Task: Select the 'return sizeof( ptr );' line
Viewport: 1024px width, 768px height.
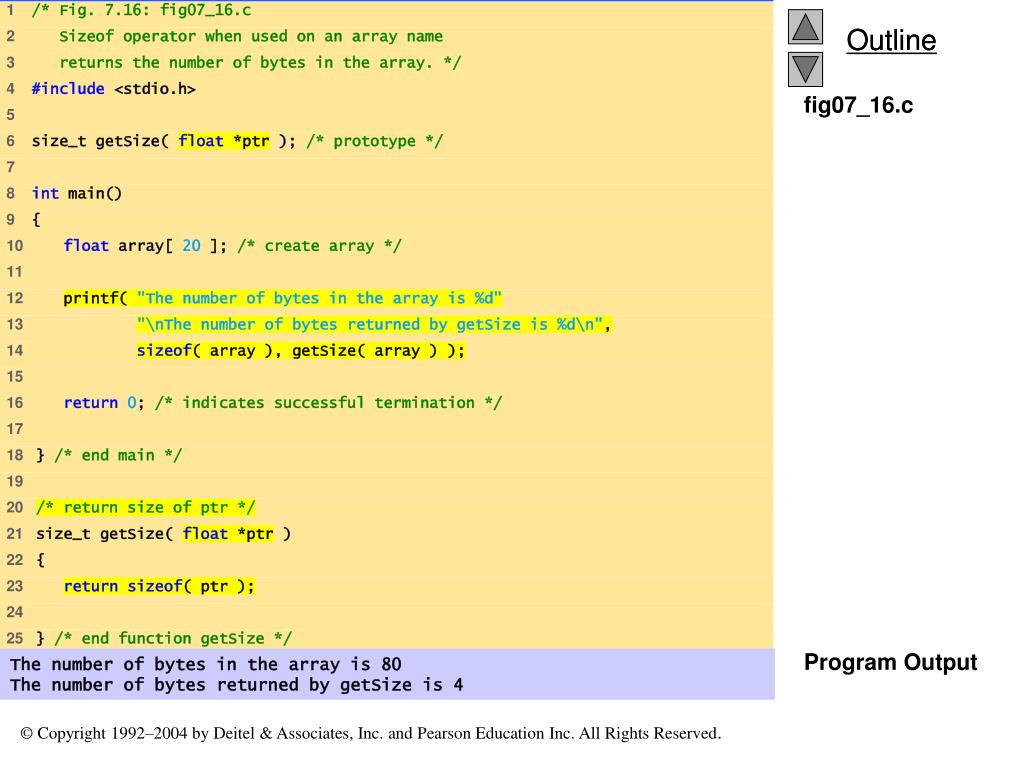Action: 159,586
